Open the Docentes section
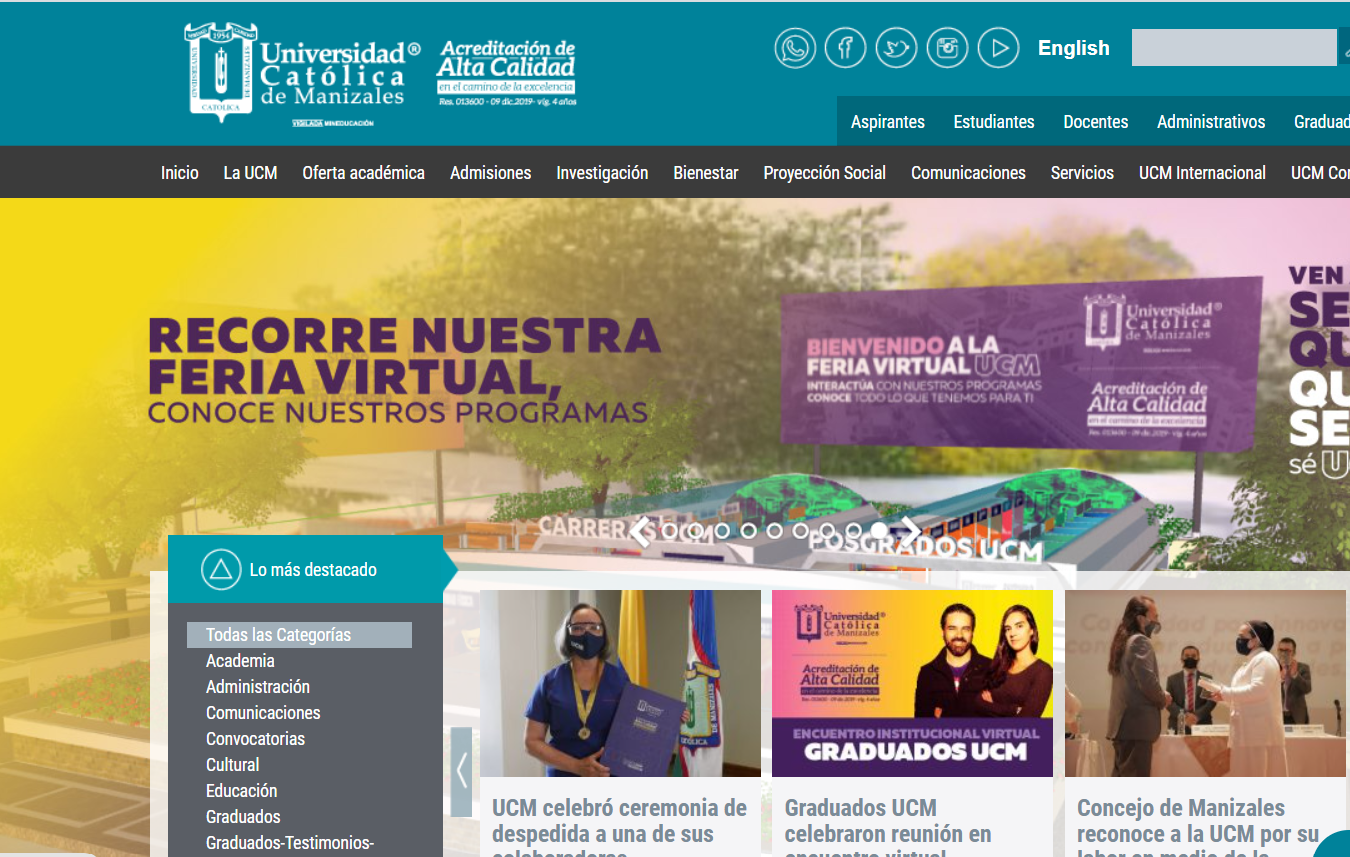The width and height of the screenshot is (1350, 857). [1096, 122]
